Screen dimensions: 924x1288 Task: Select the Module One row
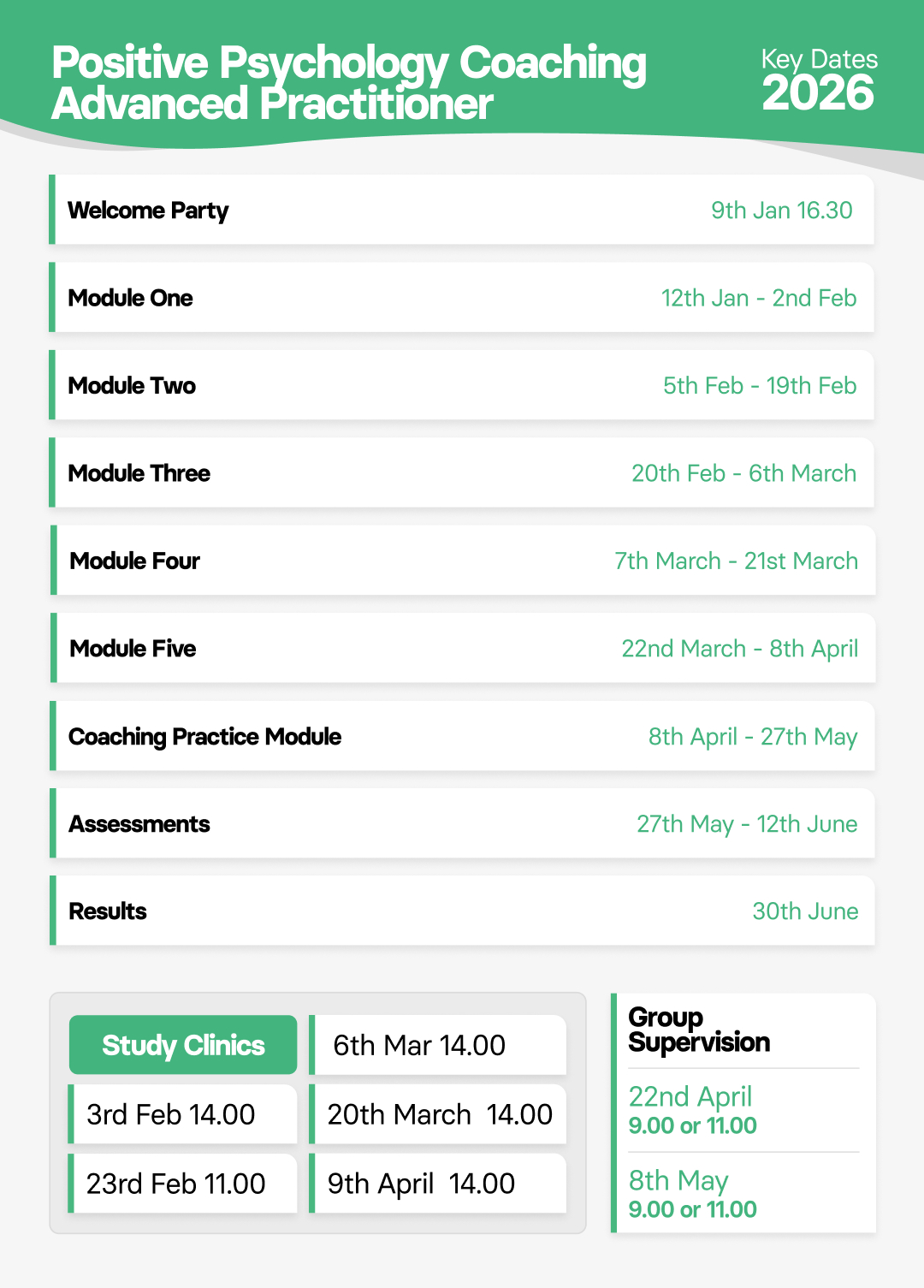click(x=462, y=298)
